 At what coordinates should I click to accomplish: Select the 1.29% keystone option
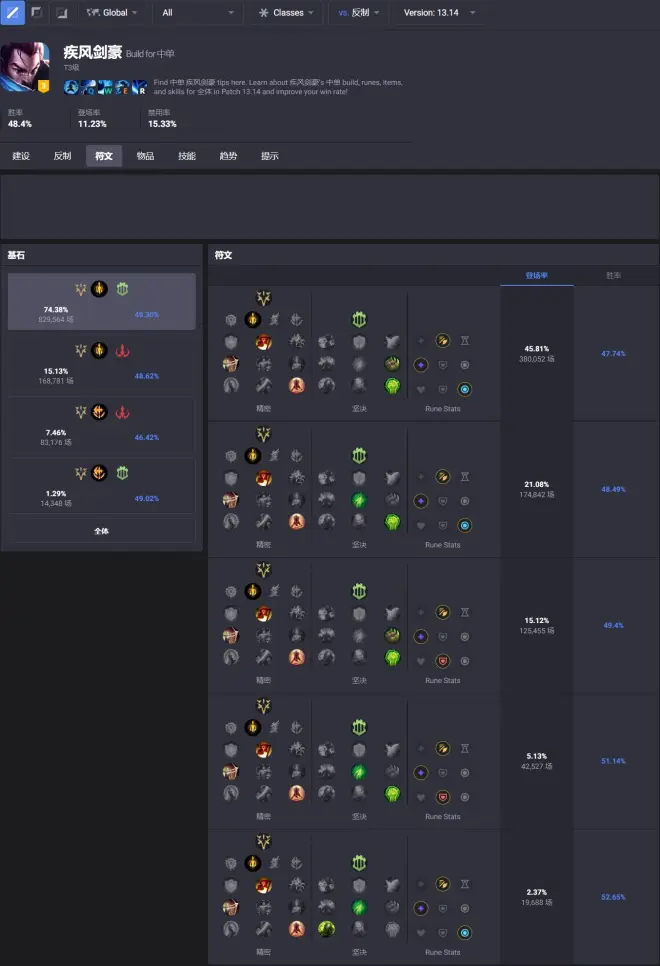[x=101, y=487]
